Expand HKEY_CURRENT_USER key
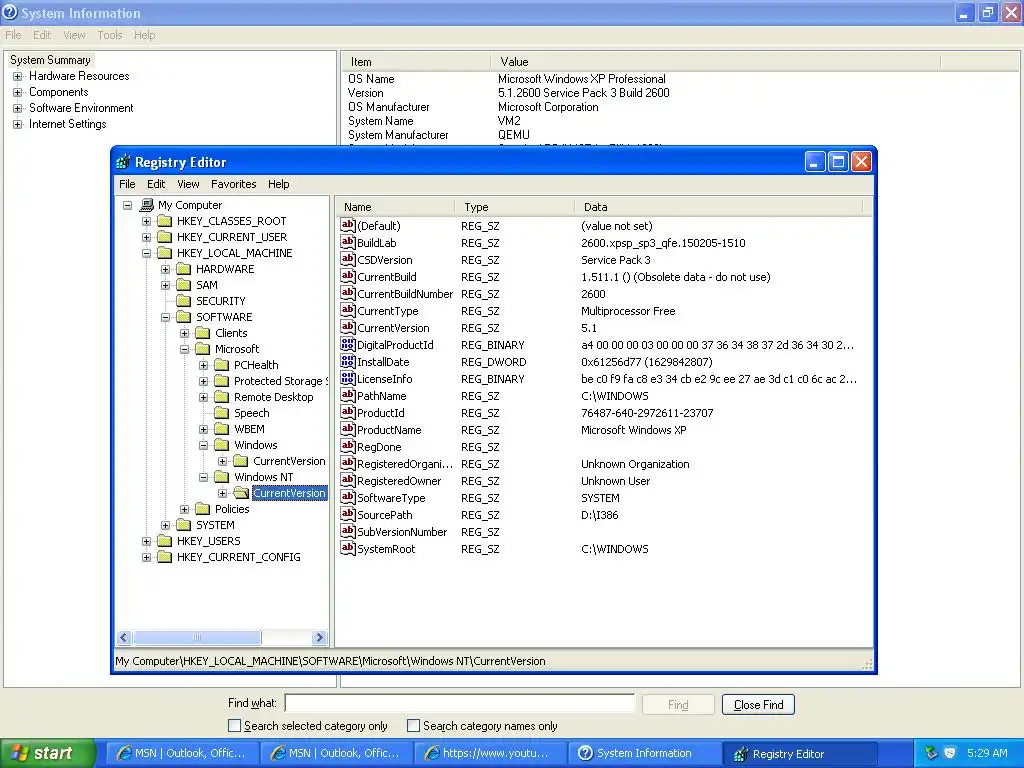1024x768 pixels. [146, 237]
